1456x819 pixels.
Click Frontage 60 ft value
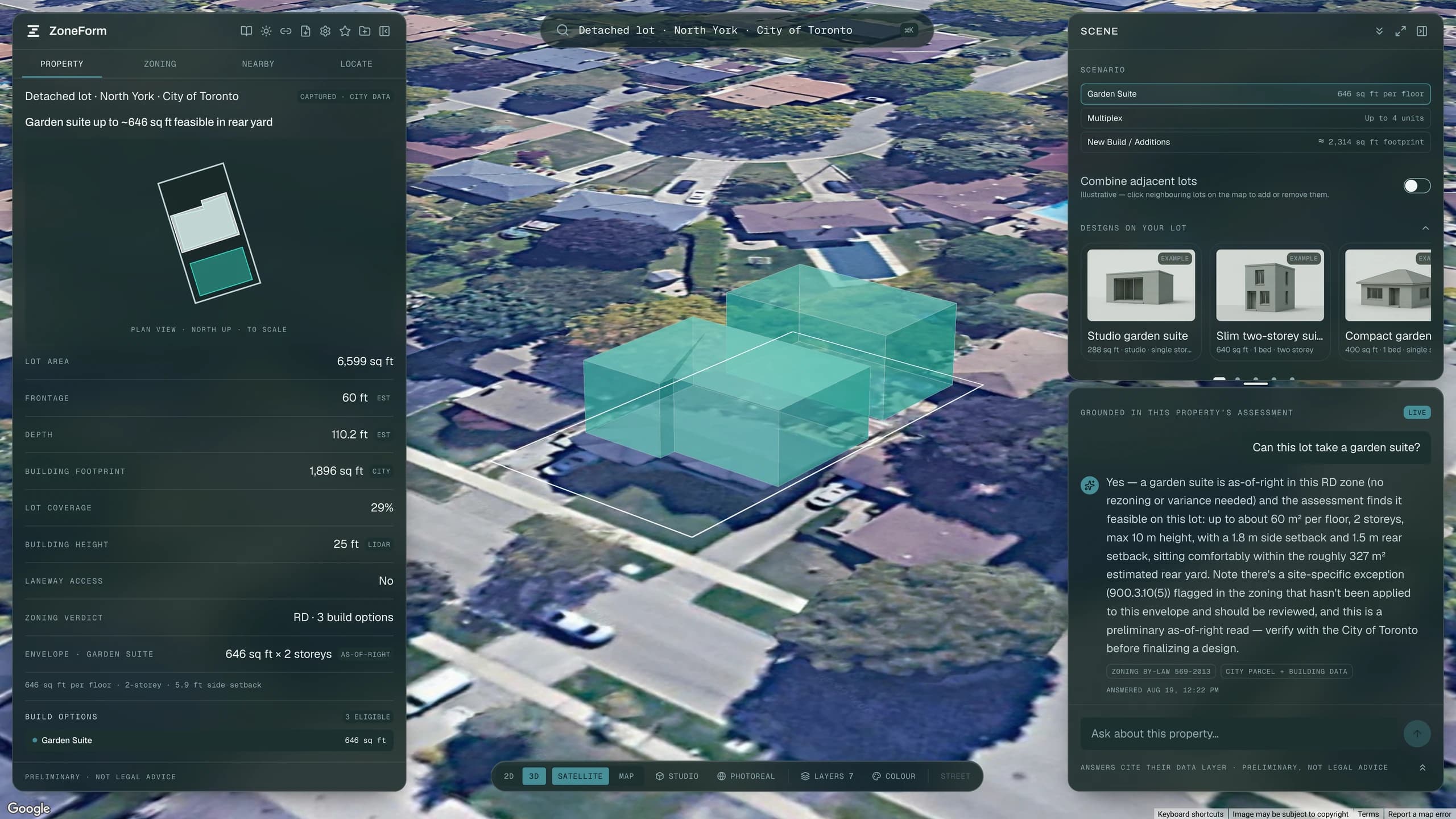point(355,398)
